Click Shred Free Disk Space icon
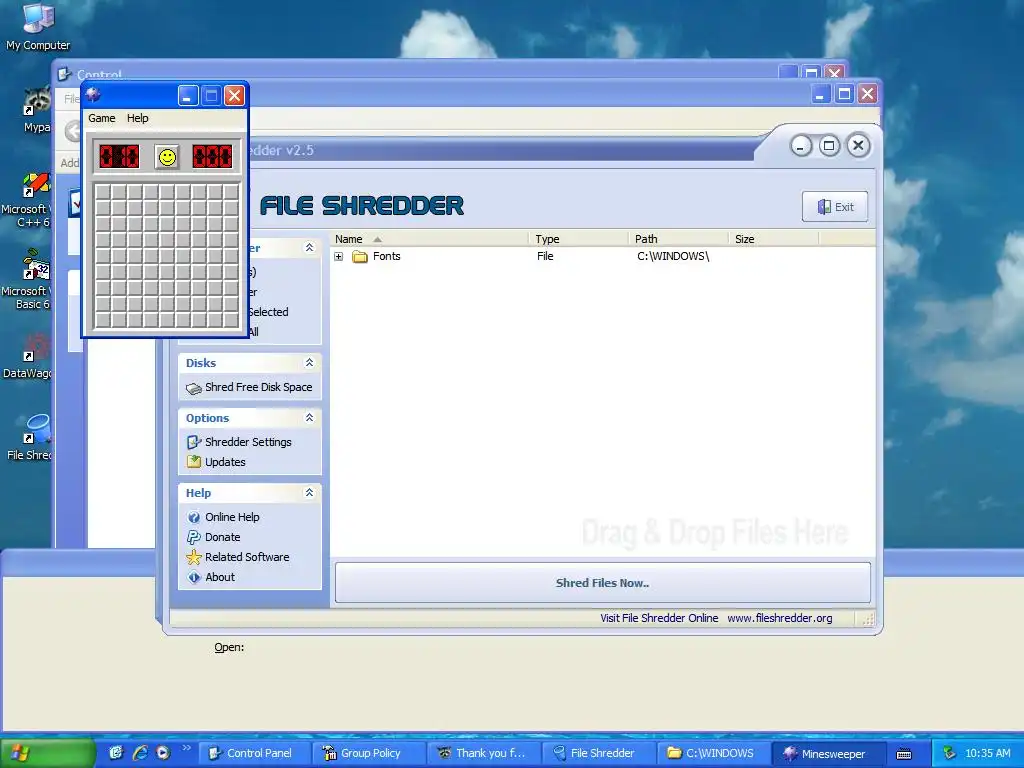The width and height of the screenshot is (1024, 768). click(x=193, y=388)
